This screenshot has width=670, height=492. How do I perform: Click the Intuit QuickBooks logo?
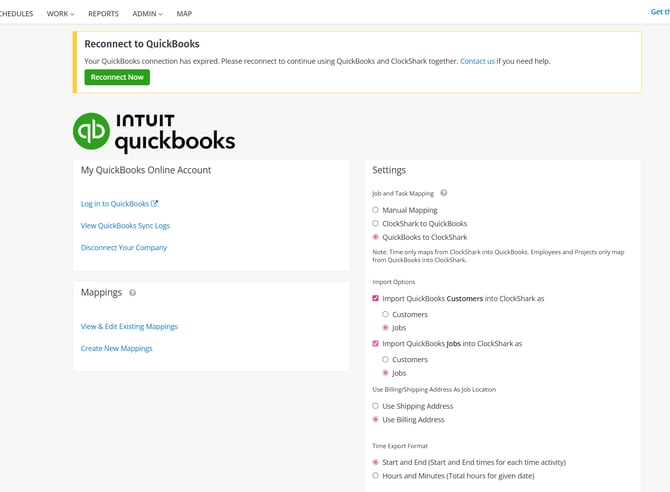(x=154, y=133)
